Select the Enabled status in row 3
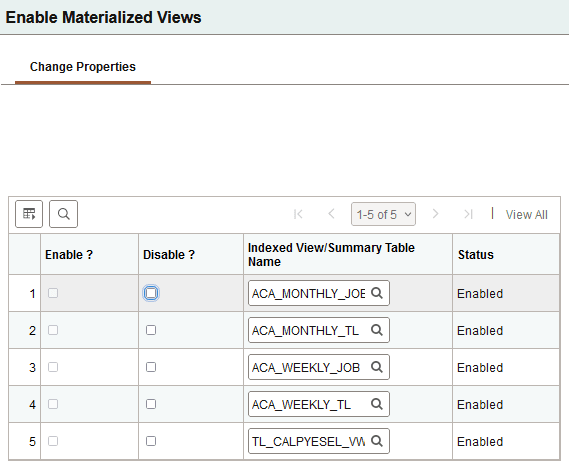 480,367
